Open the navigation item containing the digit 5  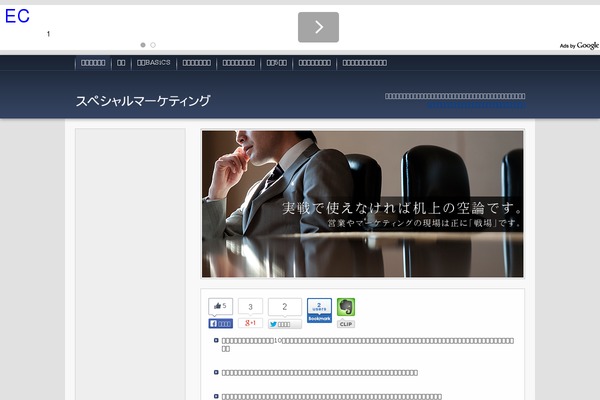click(x=277, y=62)
